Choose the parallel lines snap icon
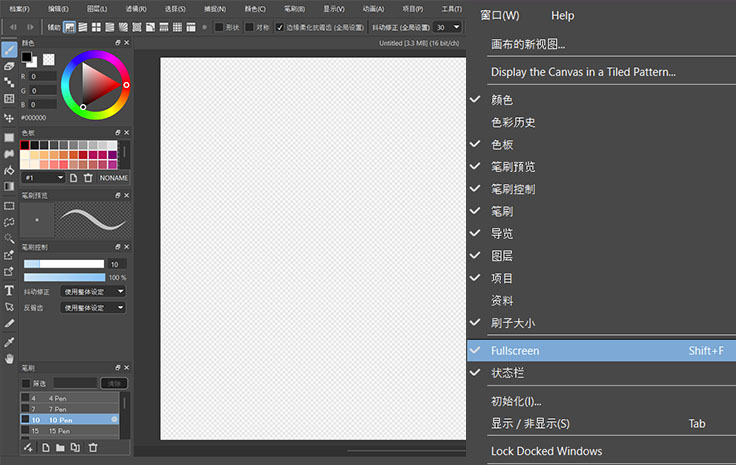The image size is (736, 465). click(x=83, y=27)
